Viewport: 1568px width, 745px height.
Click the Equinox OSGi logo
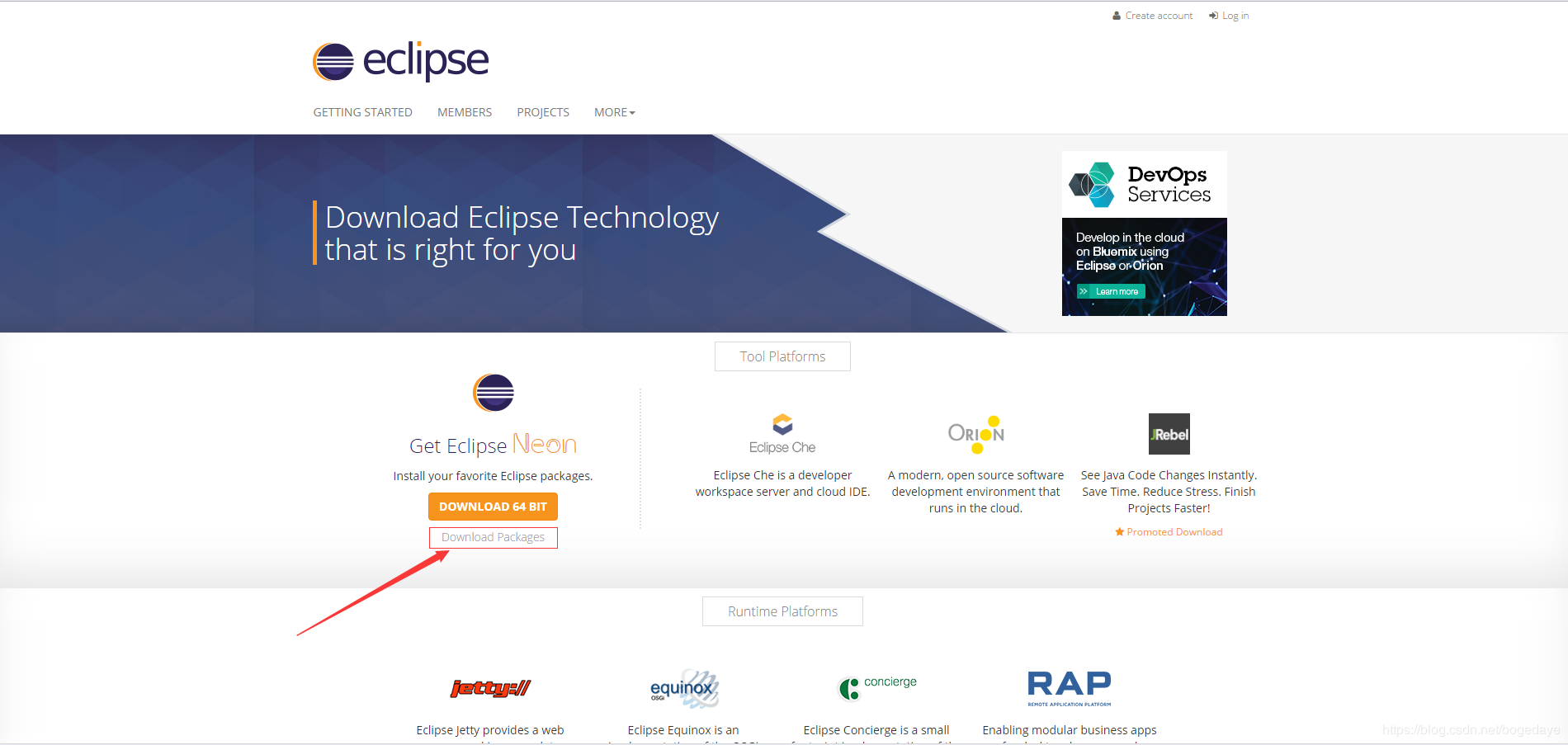(684, 689)
